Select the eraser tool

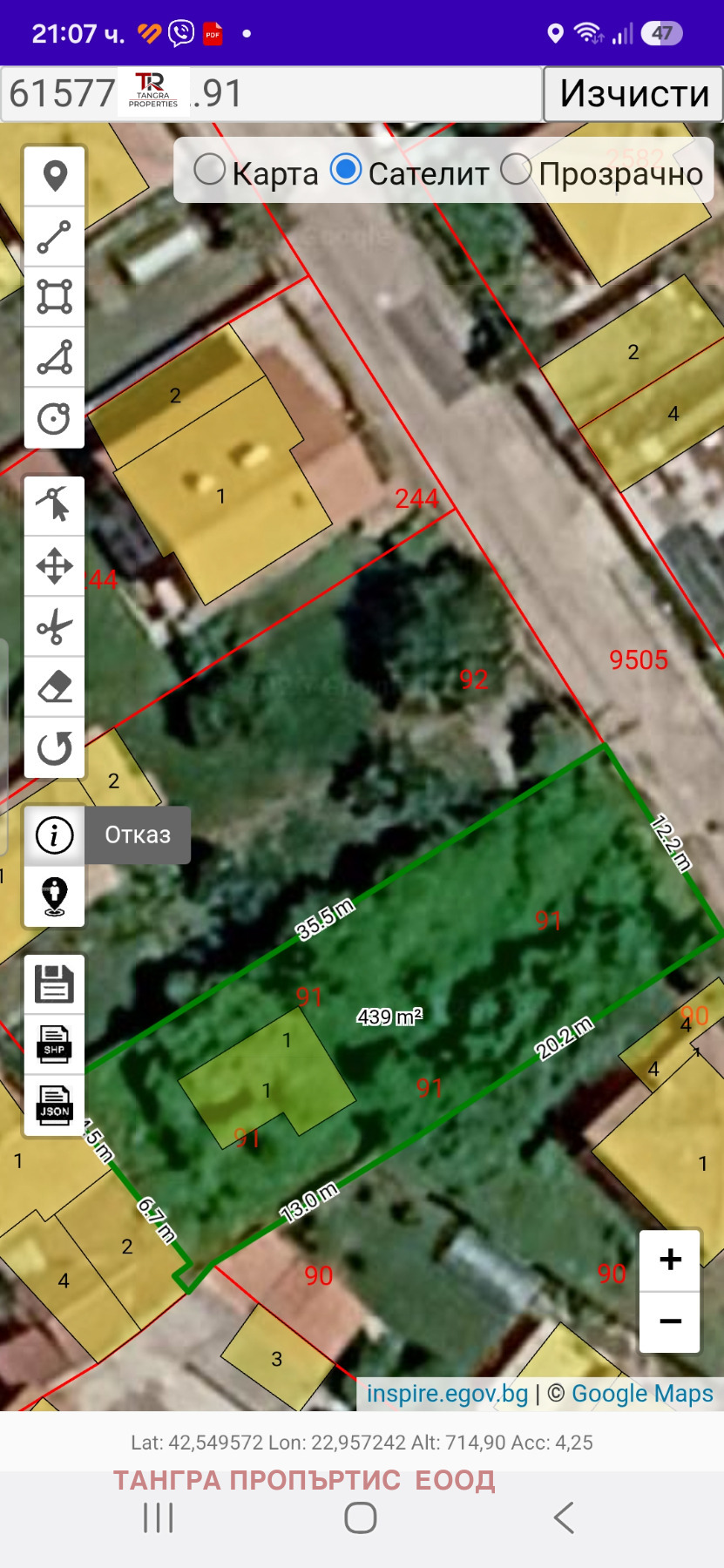pos(54,687)
